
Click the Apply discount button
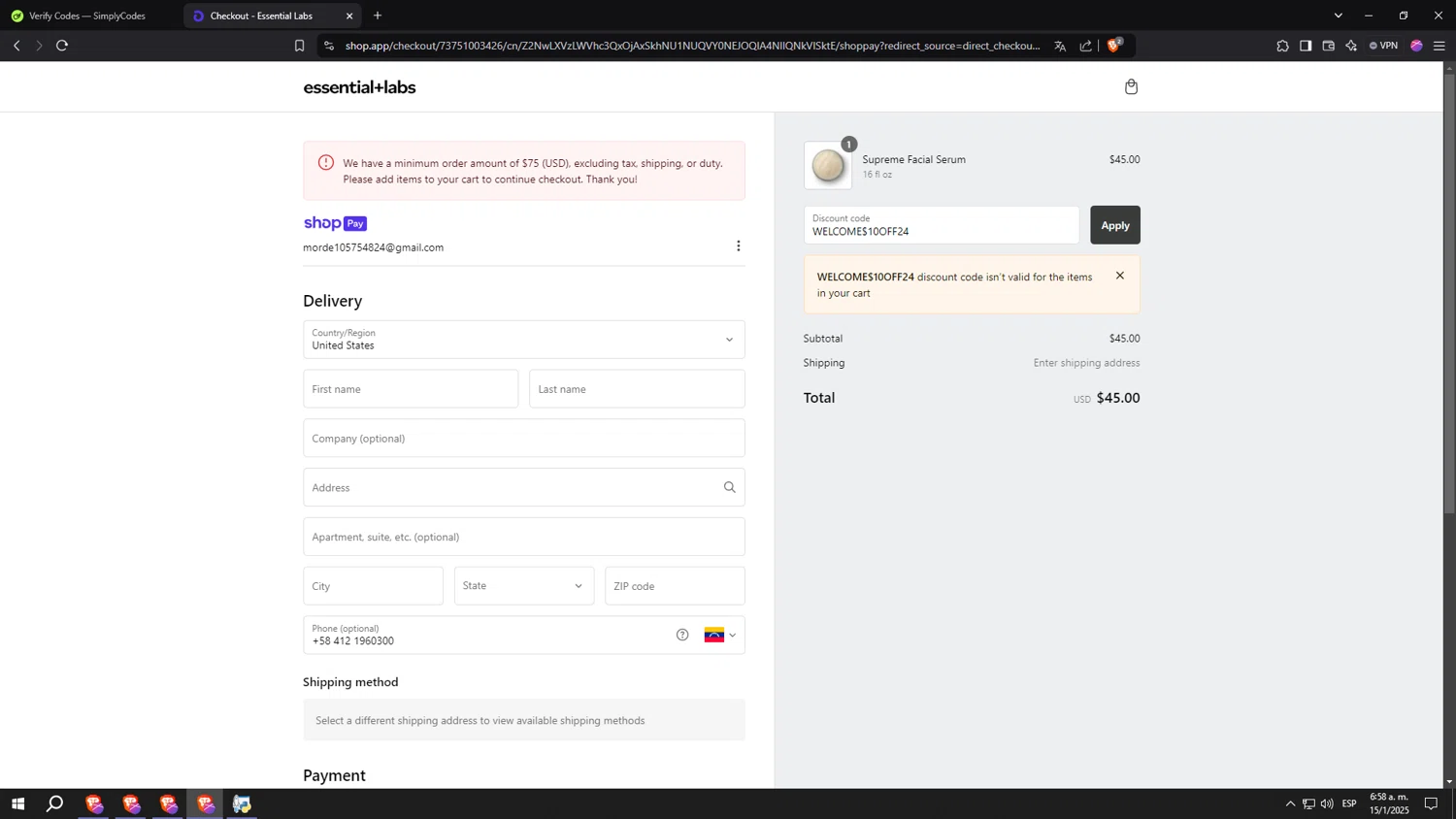[1114, 225]
